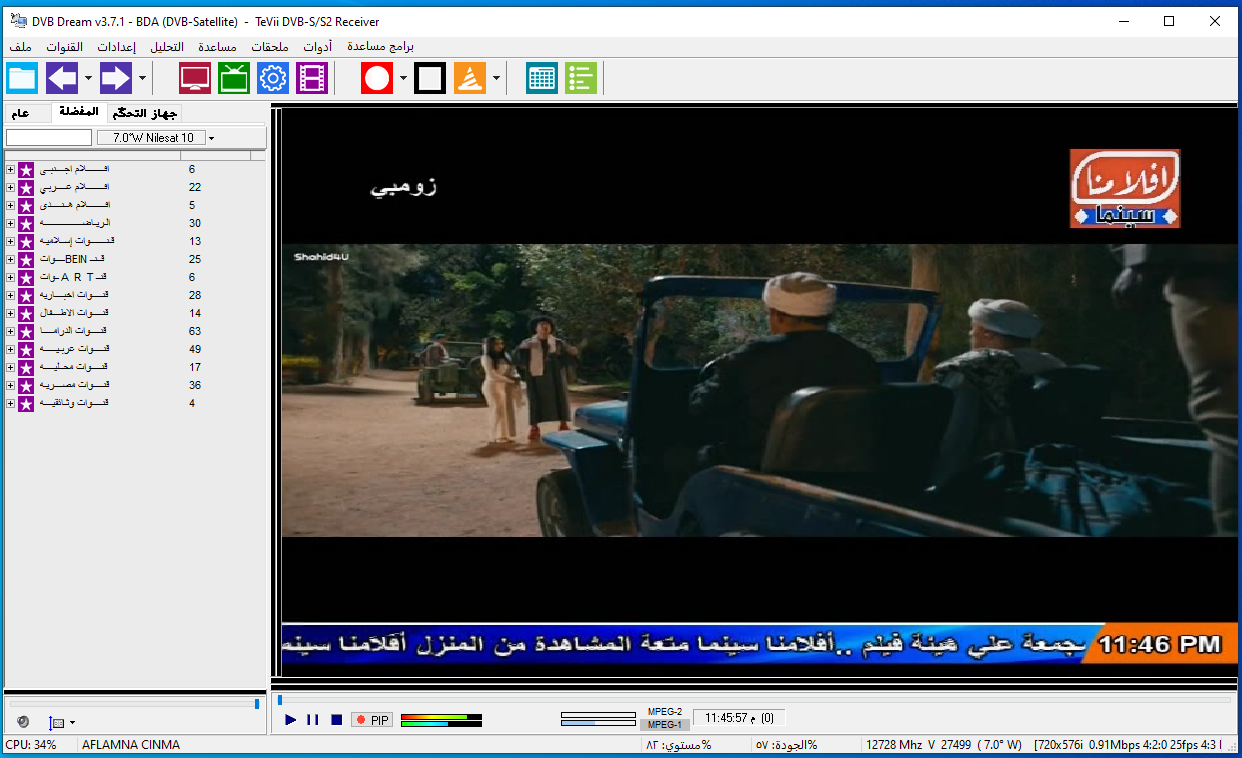
Task: Click the AFLAMNA CINMA status bar text
Action: click(131, 745)
